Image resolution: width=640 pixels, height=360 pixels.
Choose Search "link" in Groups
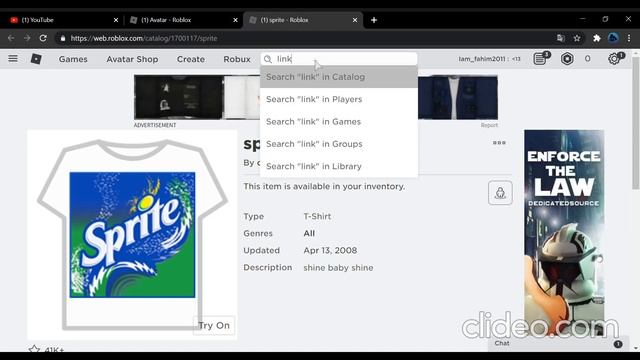339,144
